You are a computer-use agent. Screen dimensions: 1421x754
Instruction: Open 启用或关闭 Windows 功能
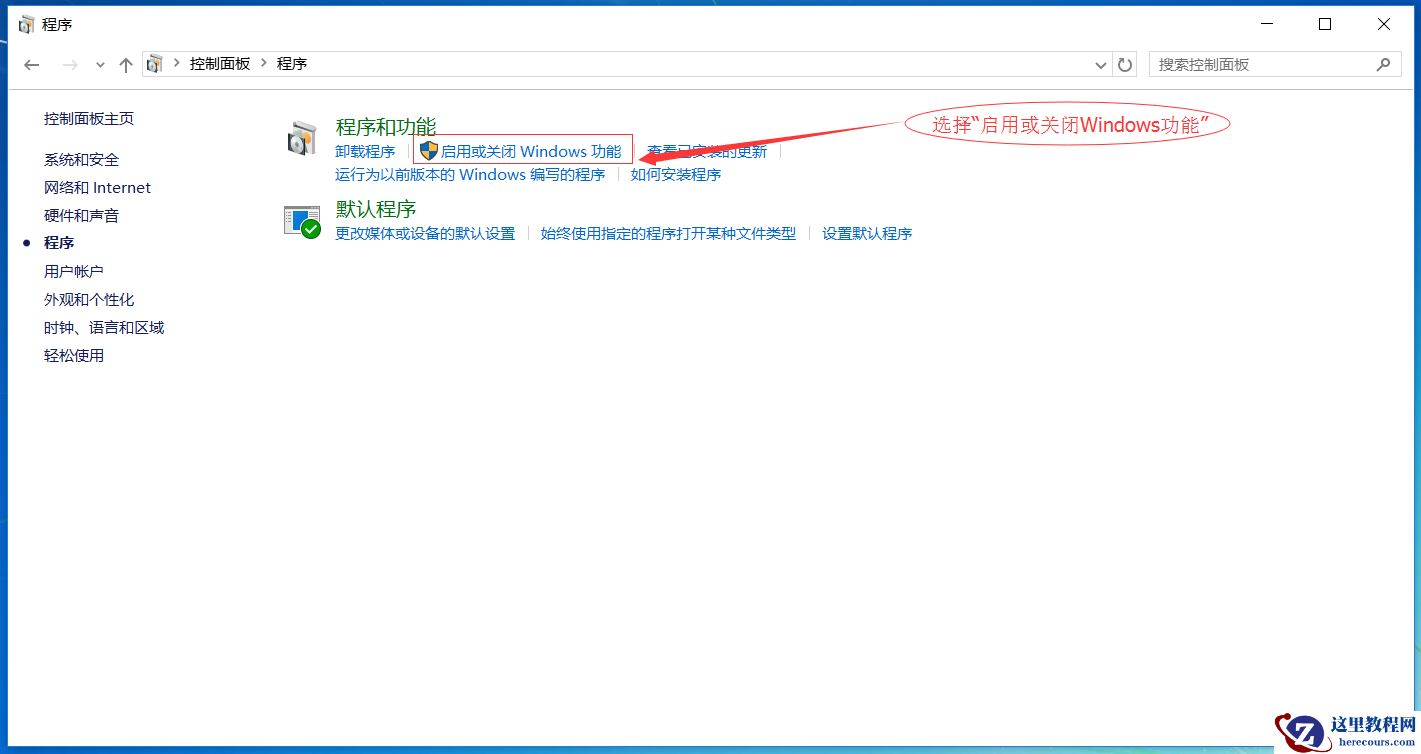coord(531,151)
